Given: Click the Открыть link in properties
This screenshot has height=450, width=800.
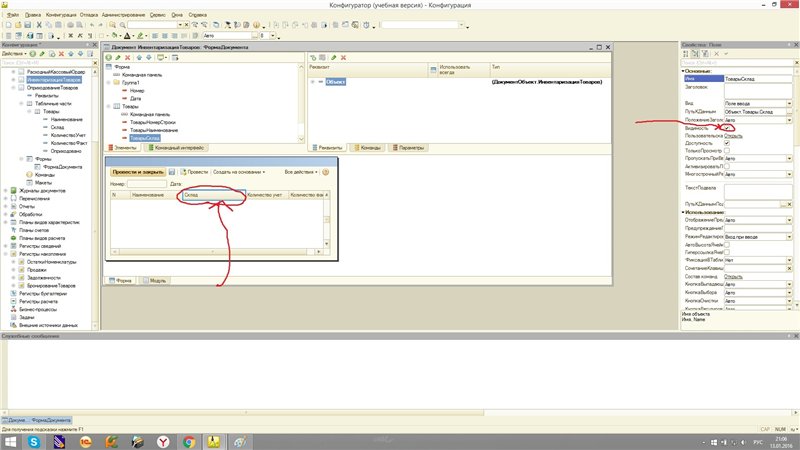Looking at the screenshot, I should (x=732, y=135).
